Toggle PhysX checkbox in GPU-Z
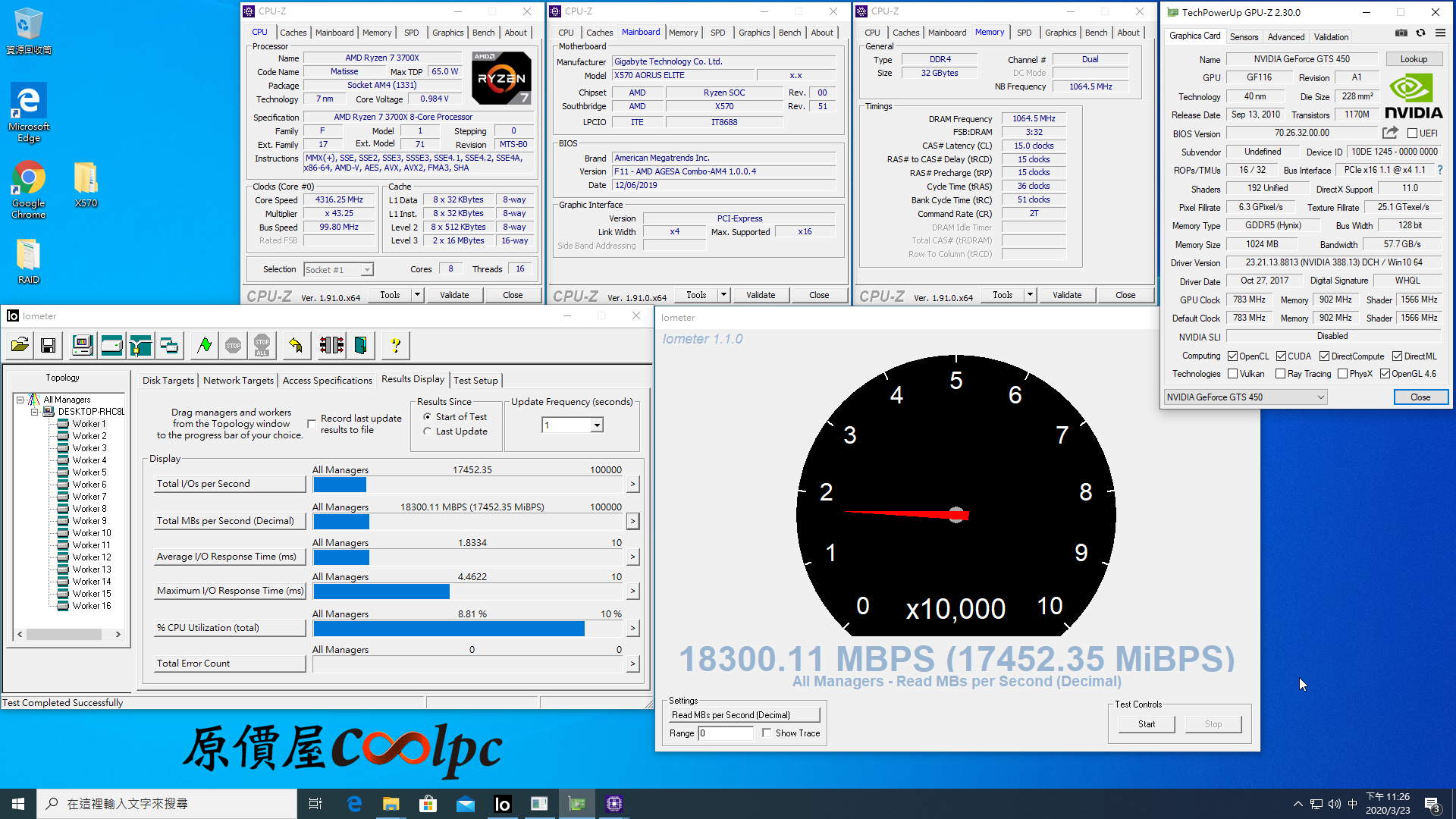Viewport: 1456px width, 819px height. click(x=1343, y=374)
